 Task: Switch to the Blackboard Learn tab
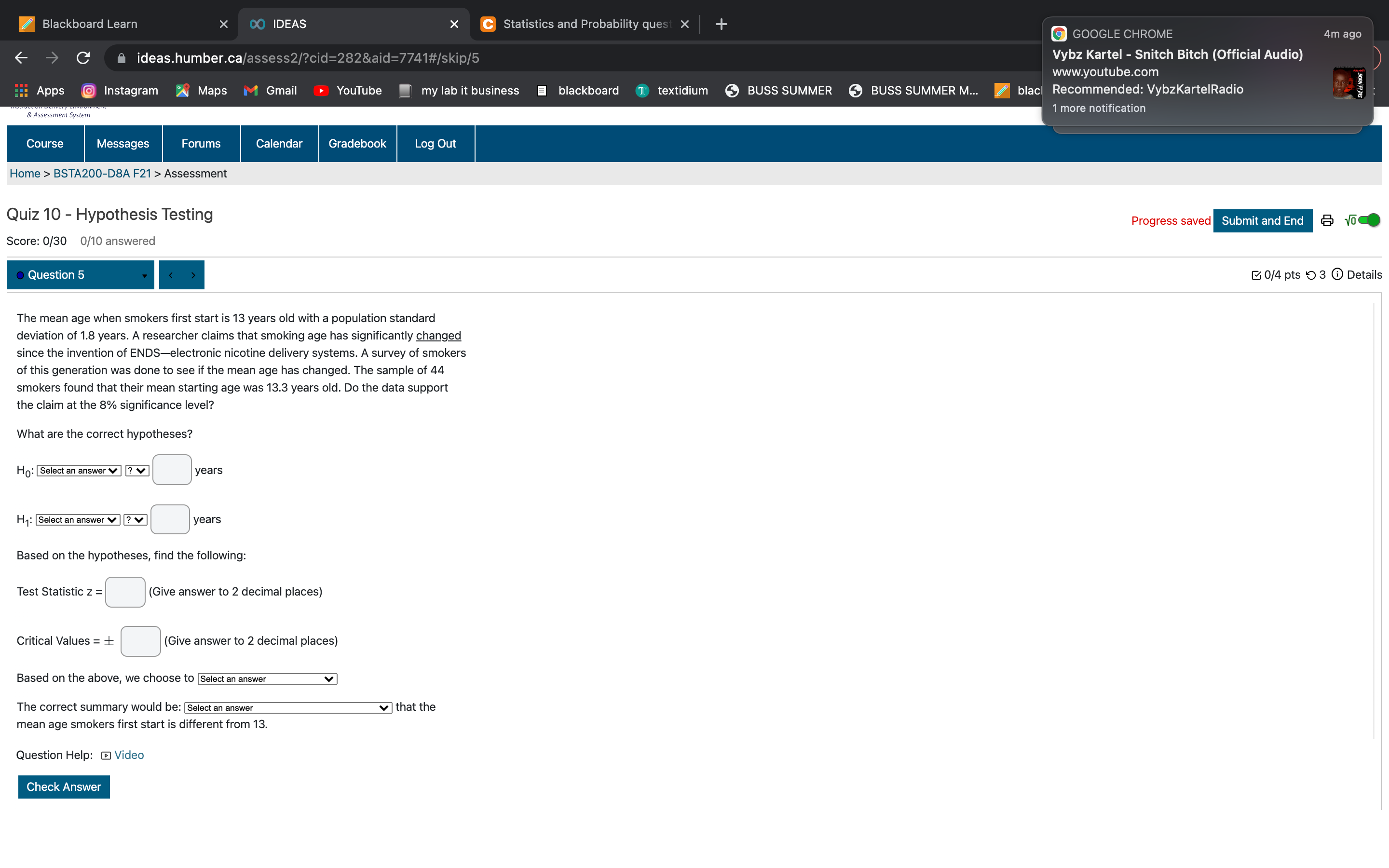pos(90,24)
